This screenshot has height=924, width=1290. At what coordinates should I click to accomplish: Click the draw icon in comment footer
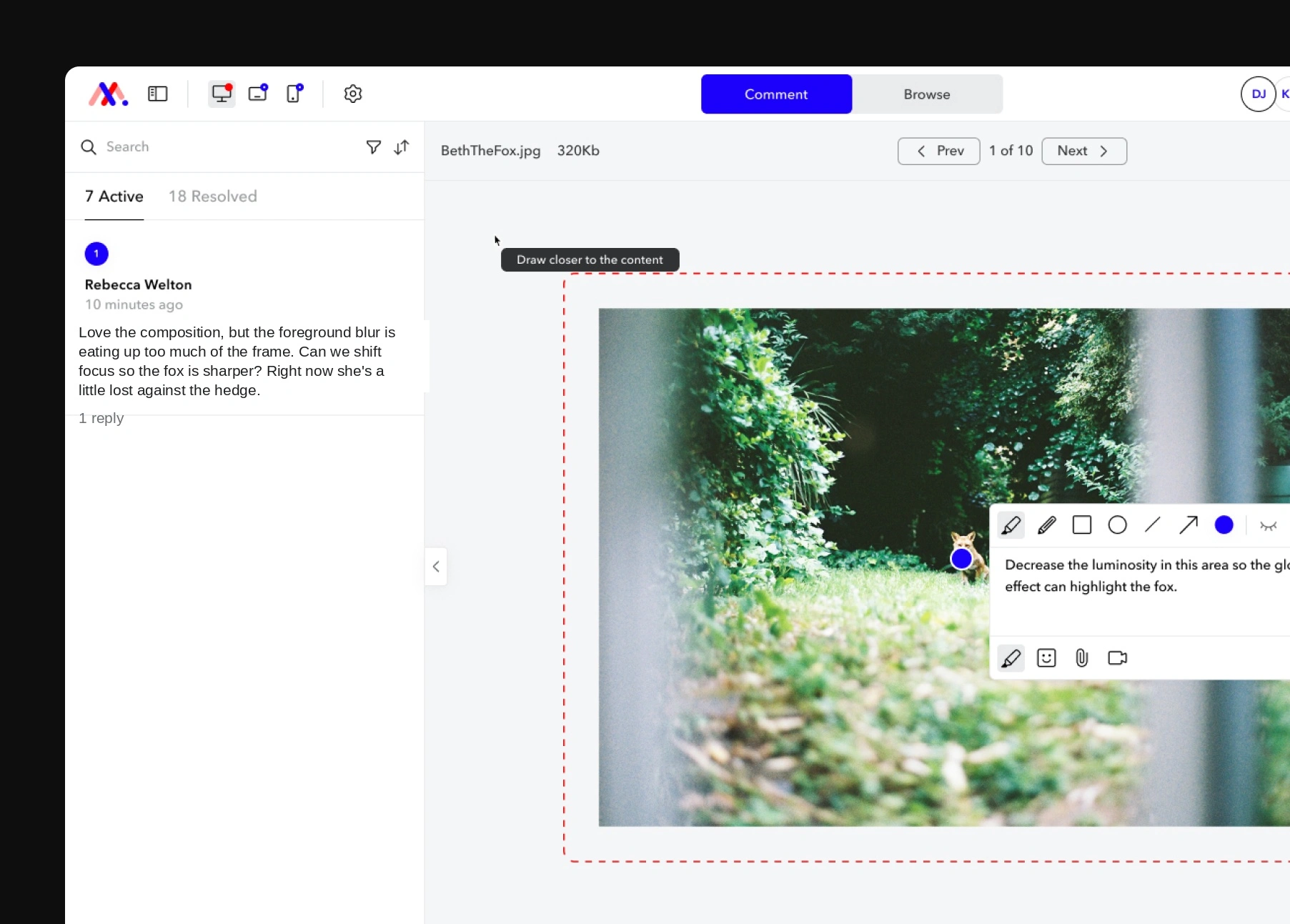tap(1011, 658)
